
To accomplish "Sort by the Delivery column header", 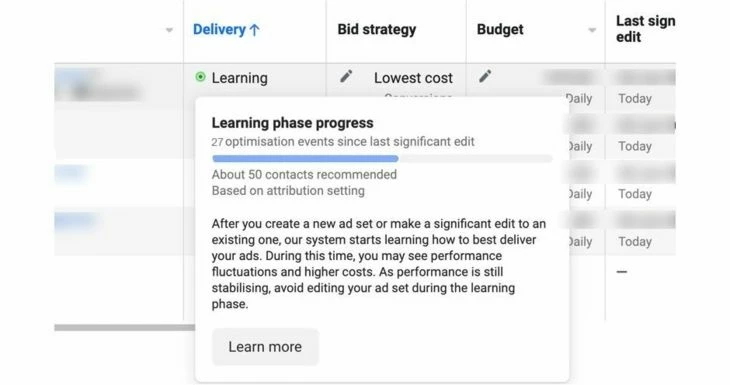I will click(x=219, y=29).
